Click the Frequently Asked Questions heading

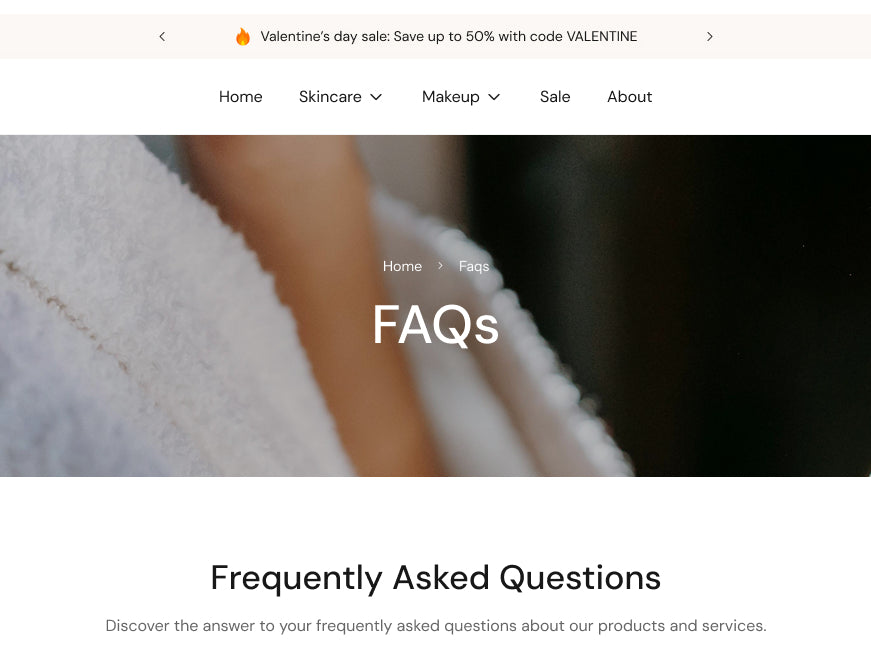[x=436, y=577]
